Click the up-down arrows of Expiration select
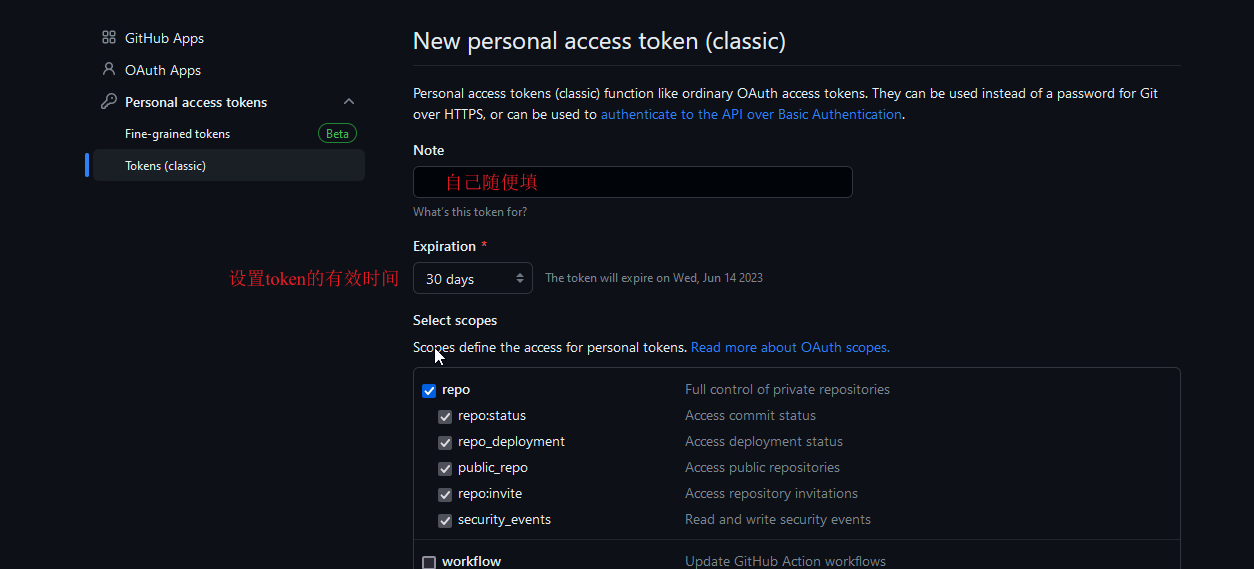 [520, 279]
